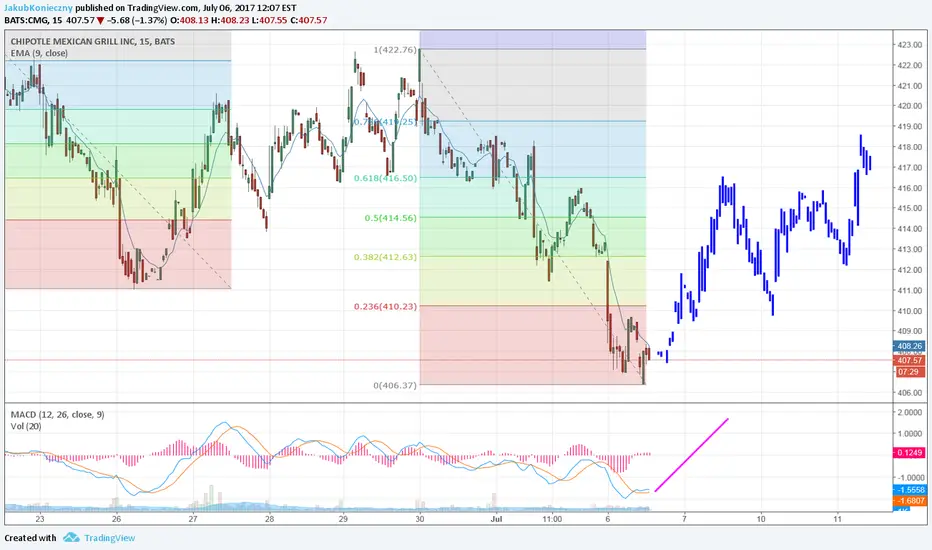
Task: Click date 29 on the time axis
Action: [x=343, y=519]
